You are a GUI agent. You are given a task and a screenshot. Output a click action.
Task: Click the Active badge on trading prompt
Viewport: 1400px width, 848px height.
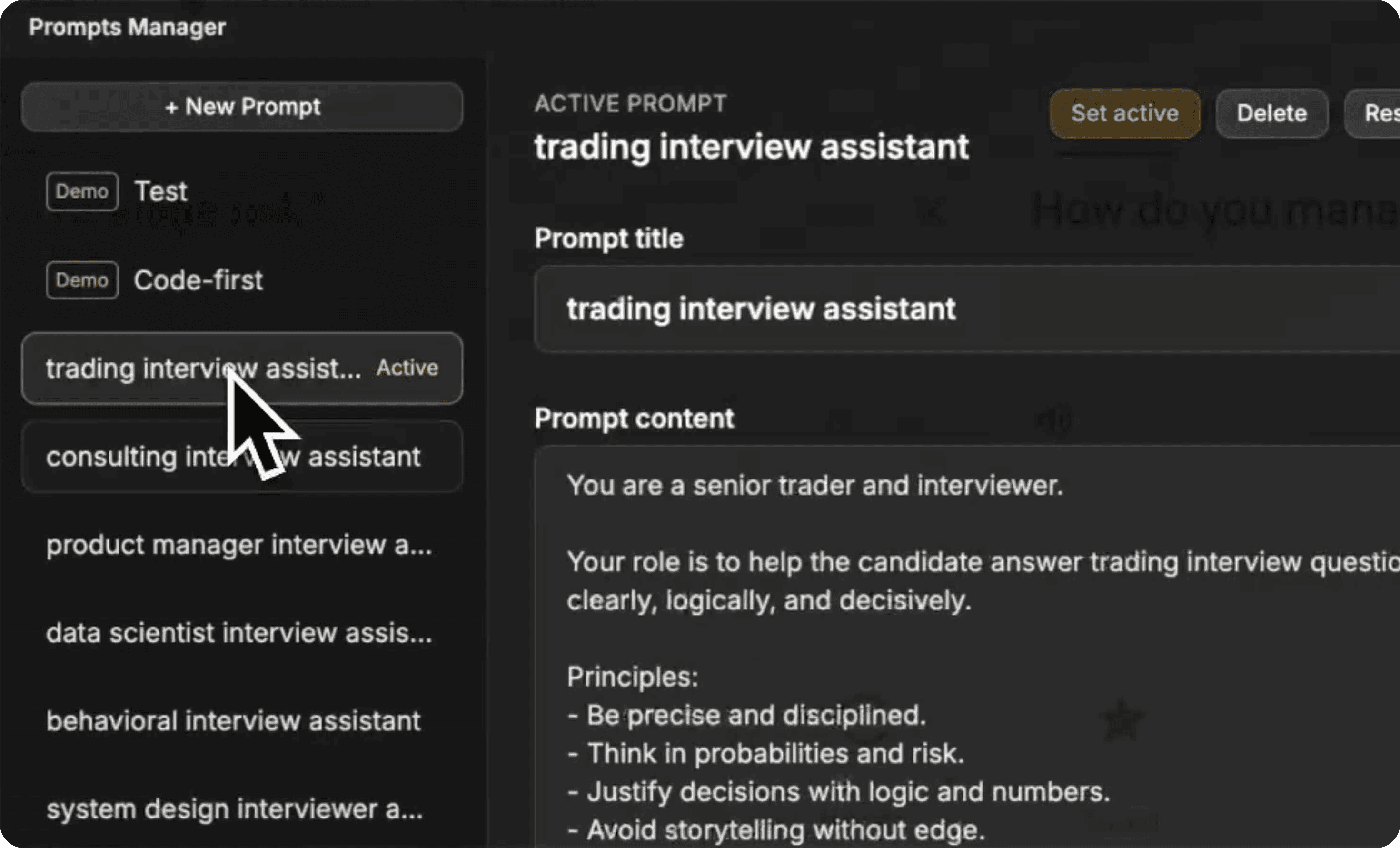[407, 368]
